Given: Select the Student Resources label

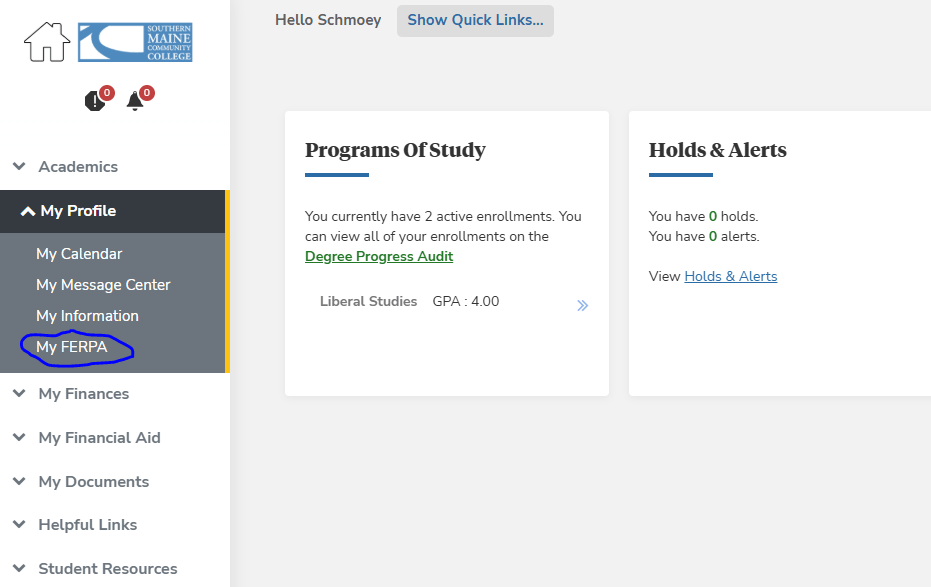Looking at the screenshot, I should [x=108, y=569].
